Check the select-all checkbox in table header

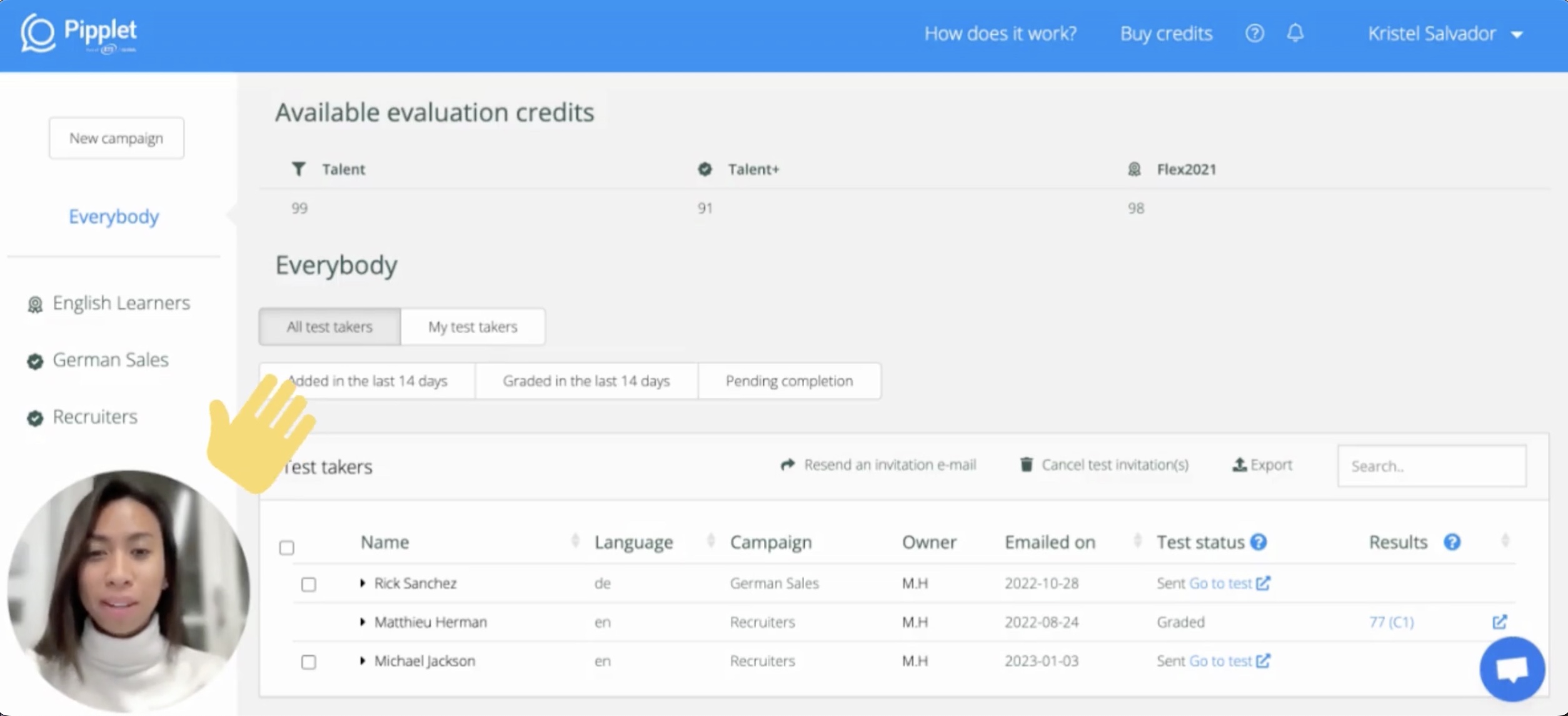tap(286, 548)
